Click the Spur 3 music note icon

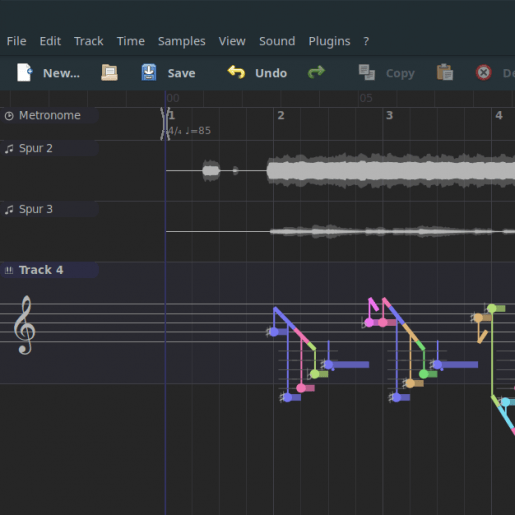pos(9,210)
